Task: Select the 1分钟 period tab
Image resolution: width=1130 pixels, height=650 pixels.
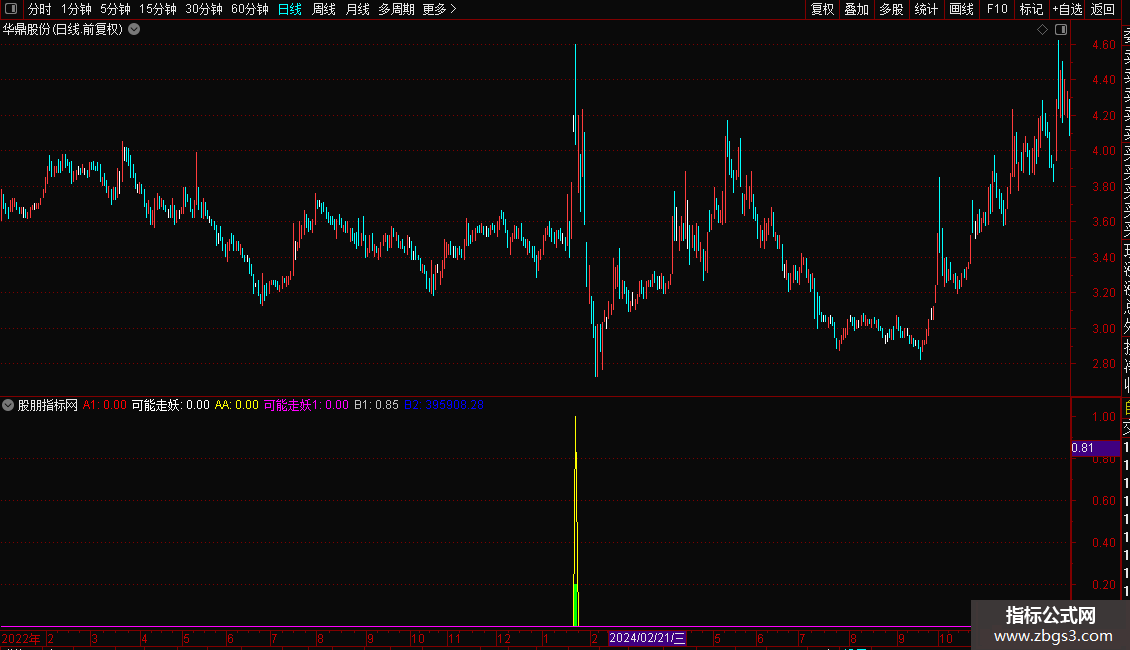Action: [76, 9]
